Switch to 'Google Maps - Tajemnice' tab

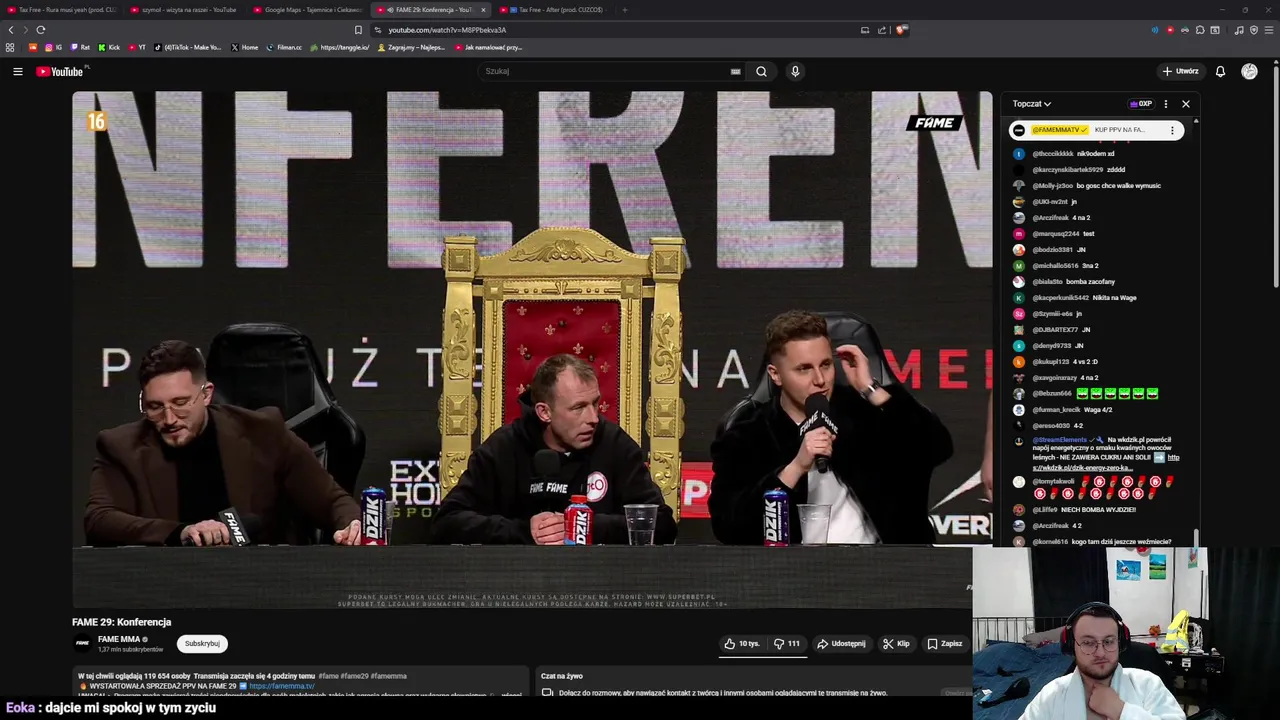coord(308,10)
